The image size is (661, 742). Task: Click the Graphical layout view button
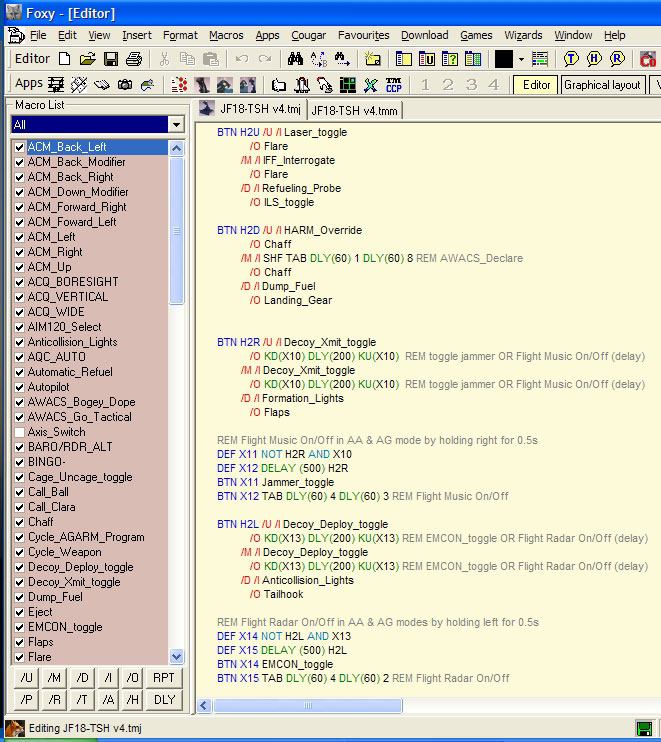pyautogui.click(x=602, y=85)
